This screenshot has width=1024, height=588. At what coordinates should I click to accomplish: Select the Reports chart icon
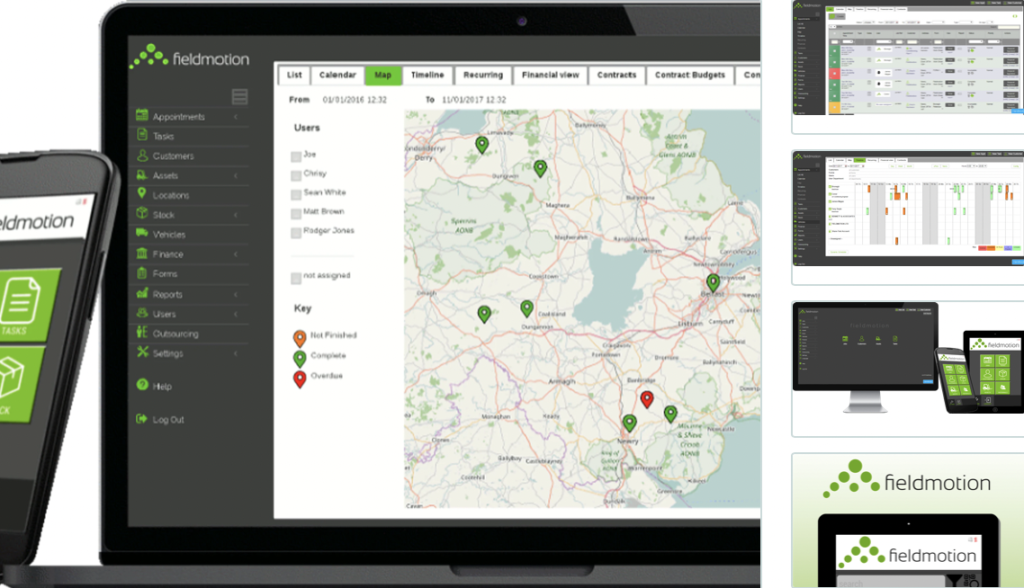pos(142,293)
